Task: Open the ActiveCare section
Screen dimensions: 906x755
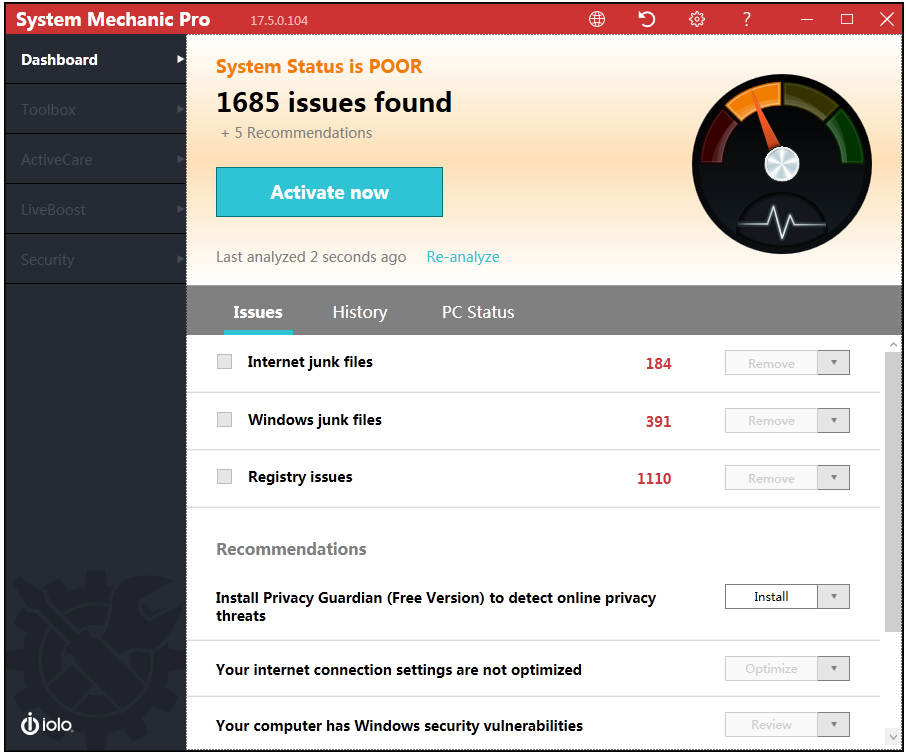Action: 96,159
